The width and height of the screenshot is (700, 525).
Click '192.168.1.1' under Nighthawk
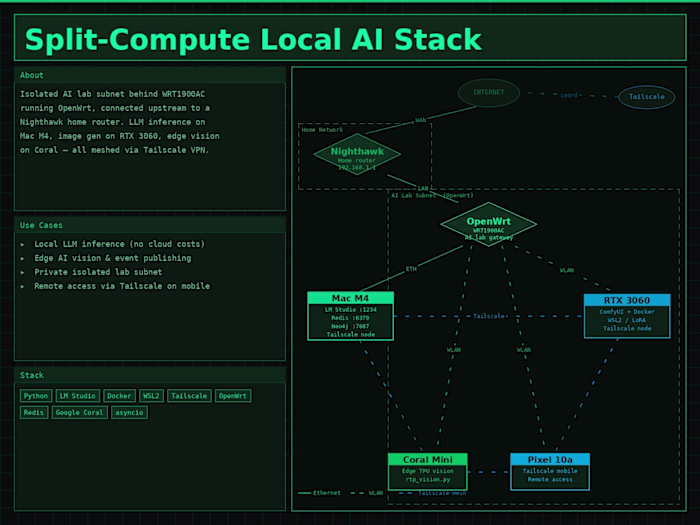357,168
